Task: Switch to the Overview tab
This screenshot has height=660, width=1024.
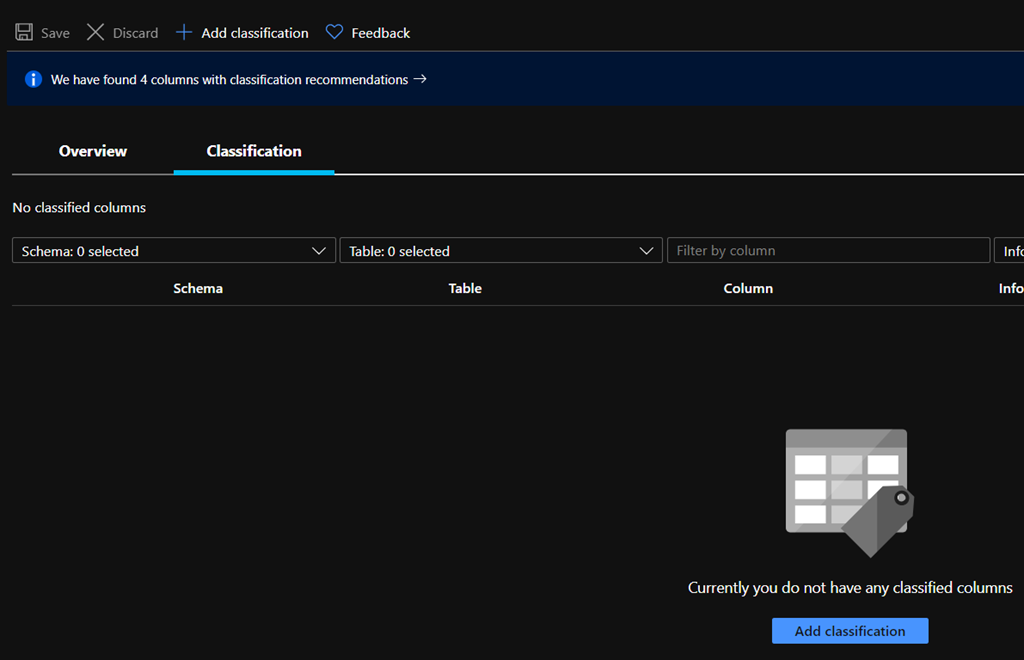Action: pos(93,151)
